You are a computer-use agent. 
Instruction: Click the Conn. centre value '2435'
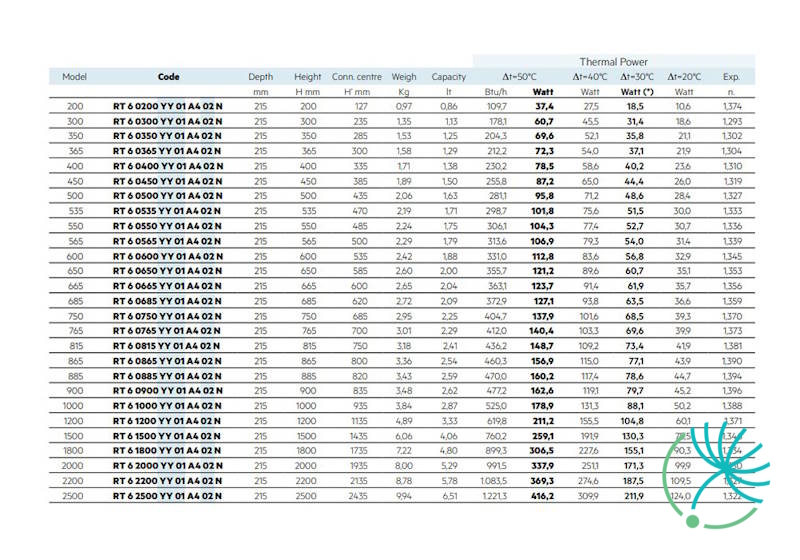pos(358,496)
